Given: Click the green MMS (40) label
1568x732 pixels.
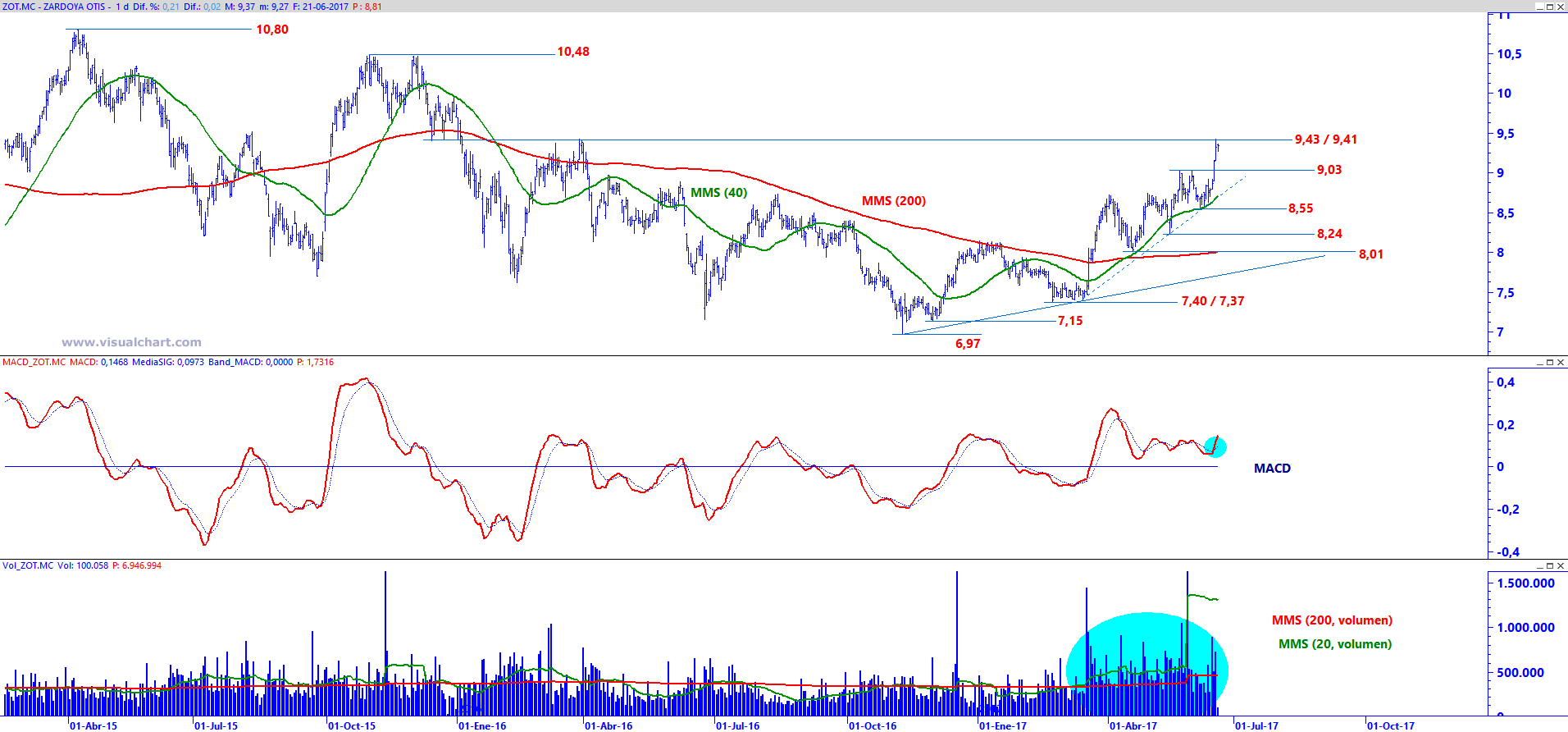Looking at the screenshot, I should (x=719, y=193).
